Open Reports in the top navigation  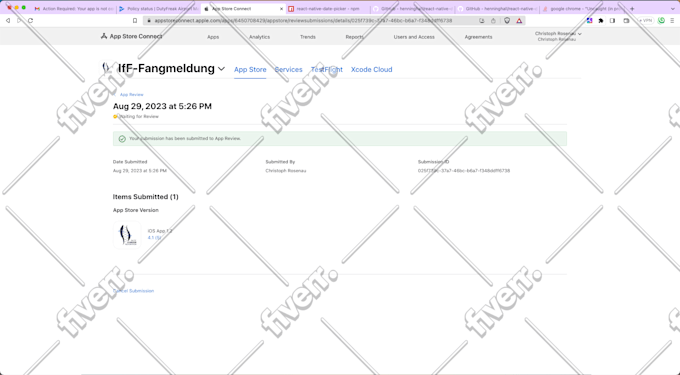[354, 37]
